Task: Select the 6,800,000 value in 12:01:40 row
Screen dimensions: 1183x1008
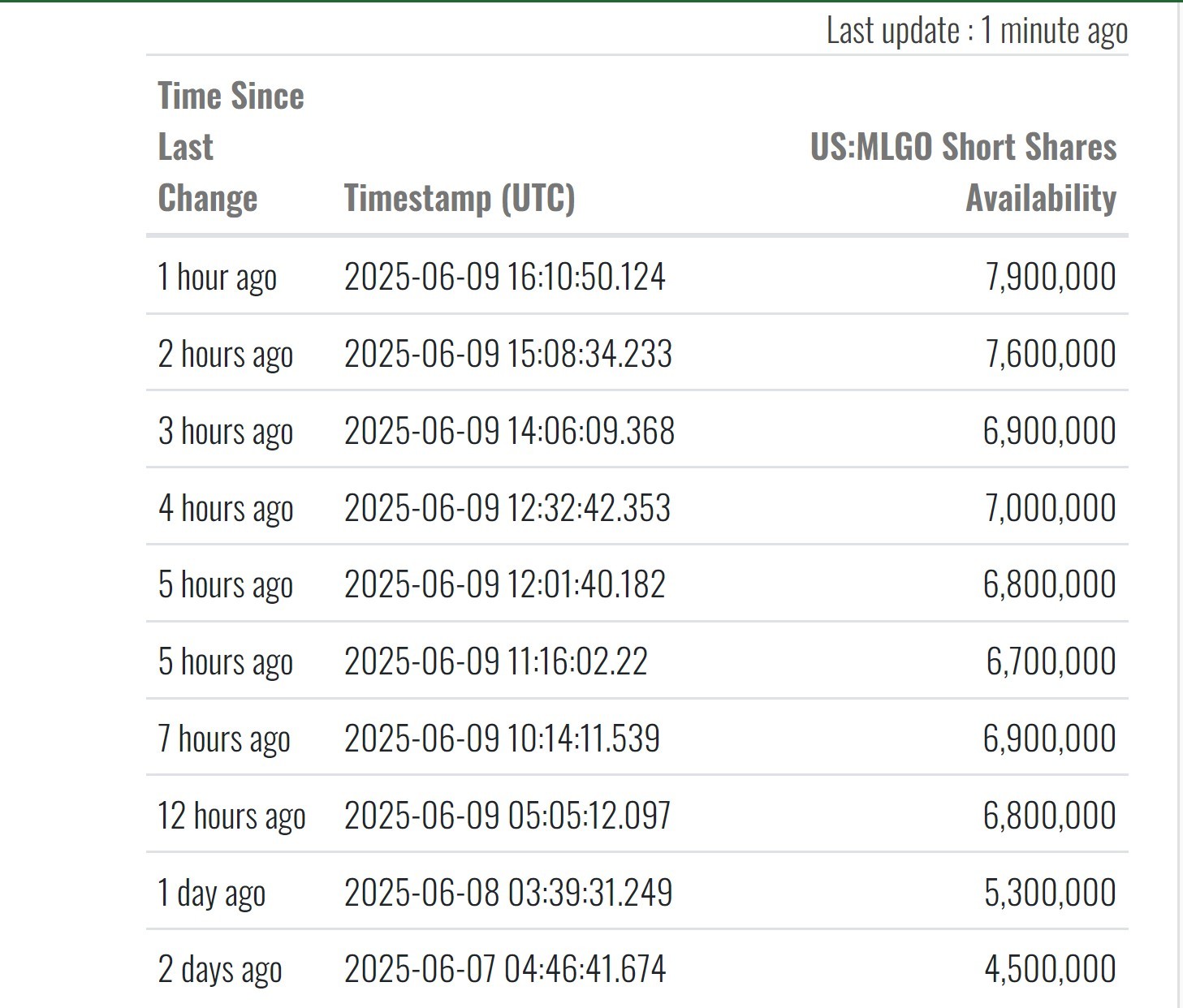Action: point(1050,584)
